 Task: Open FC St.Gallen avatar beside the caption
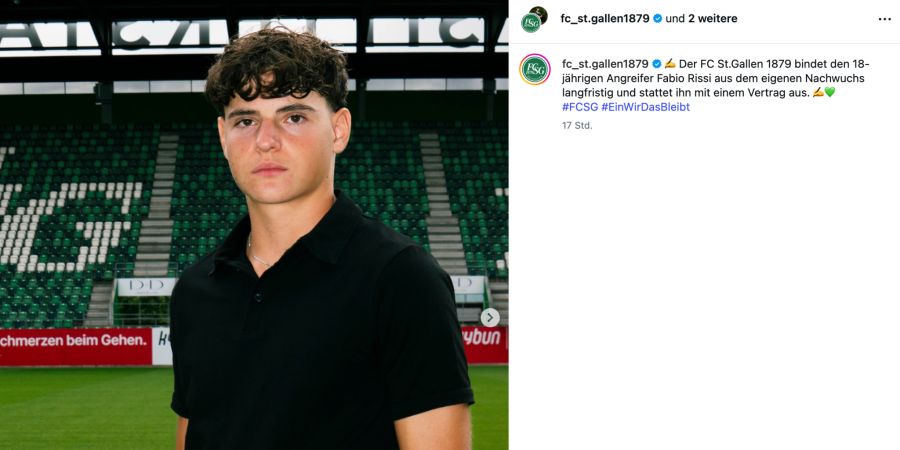(x=535, y=69)
